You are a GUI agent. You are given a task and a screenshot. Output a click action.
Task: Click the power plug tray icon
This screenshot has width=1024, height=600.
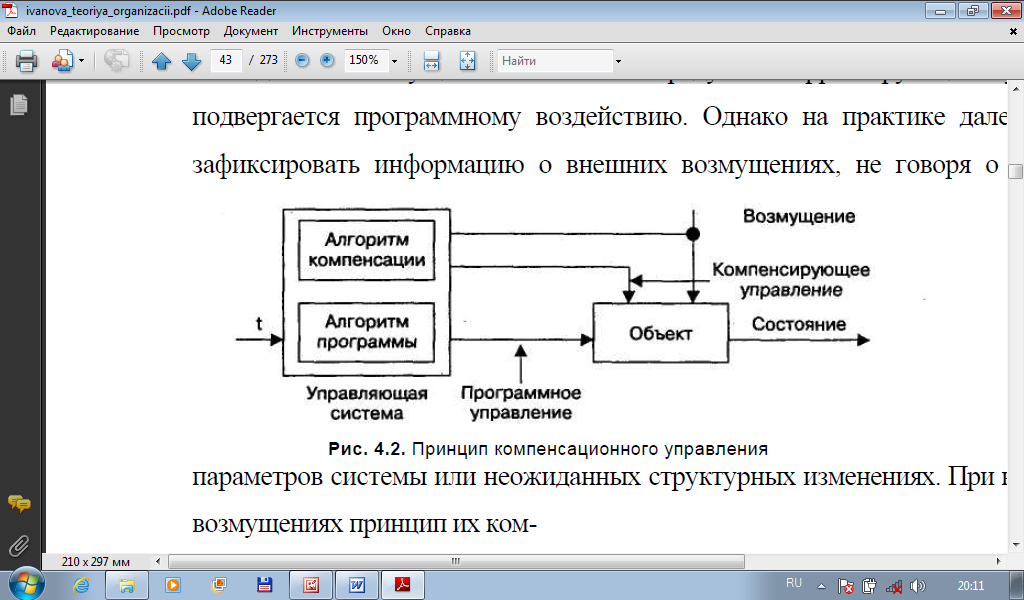[x=869, y=586]
